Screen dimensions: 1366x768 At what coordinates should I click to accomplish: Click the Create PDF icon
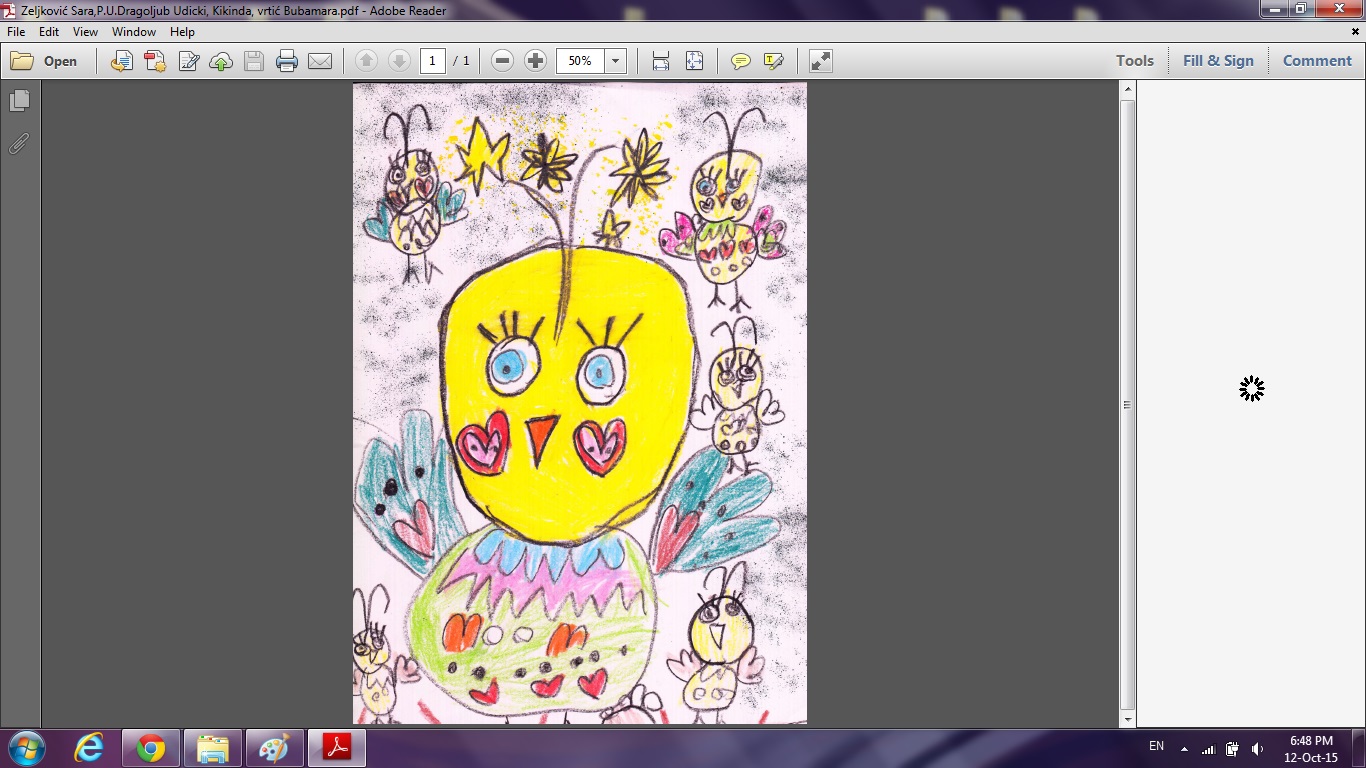[155, 61]
